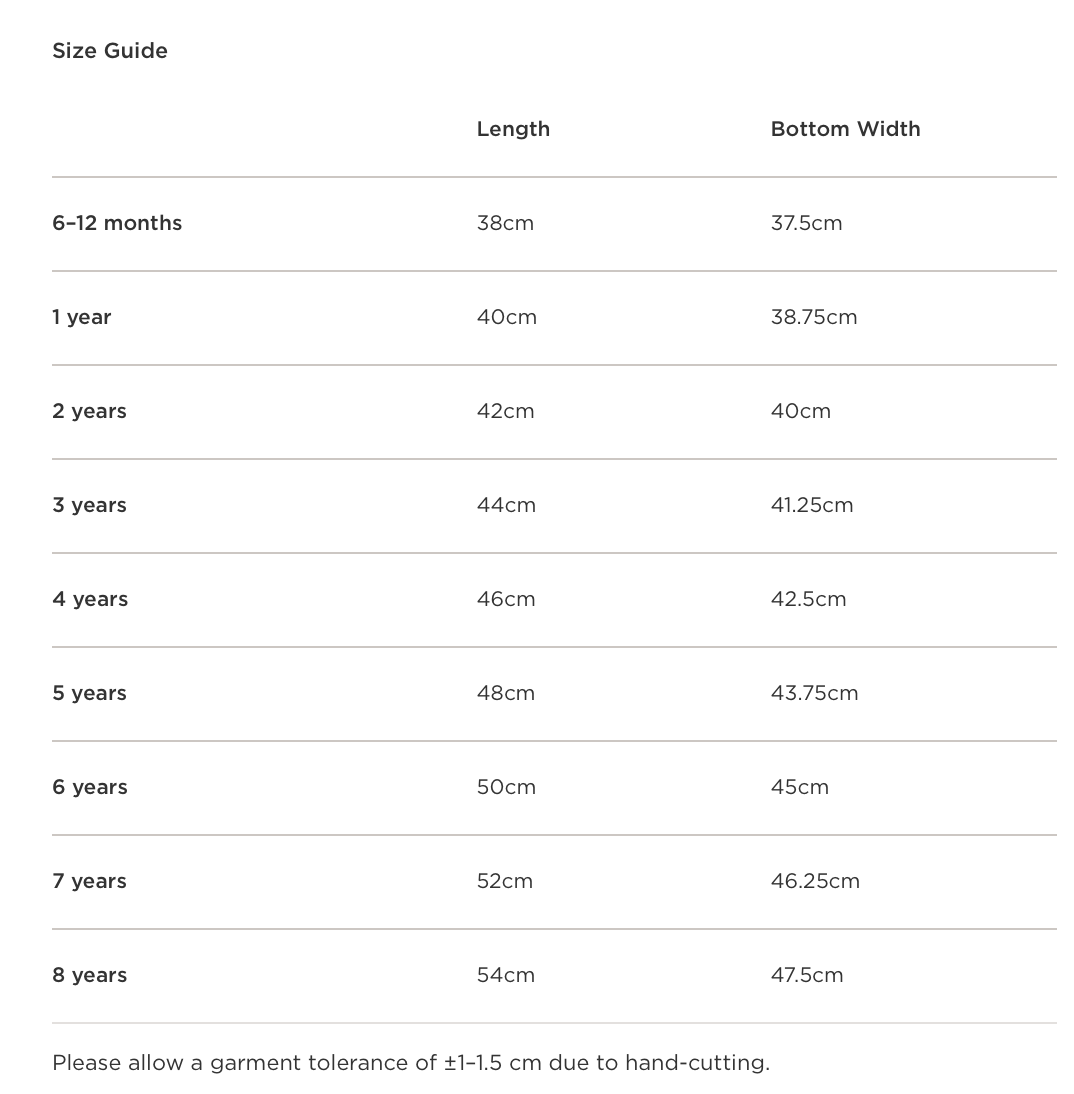Image resolution: width=1074 pixels, height=1094 pixels.
Task: Click the 37.5cm bottom width value
Action: (806, 223)
